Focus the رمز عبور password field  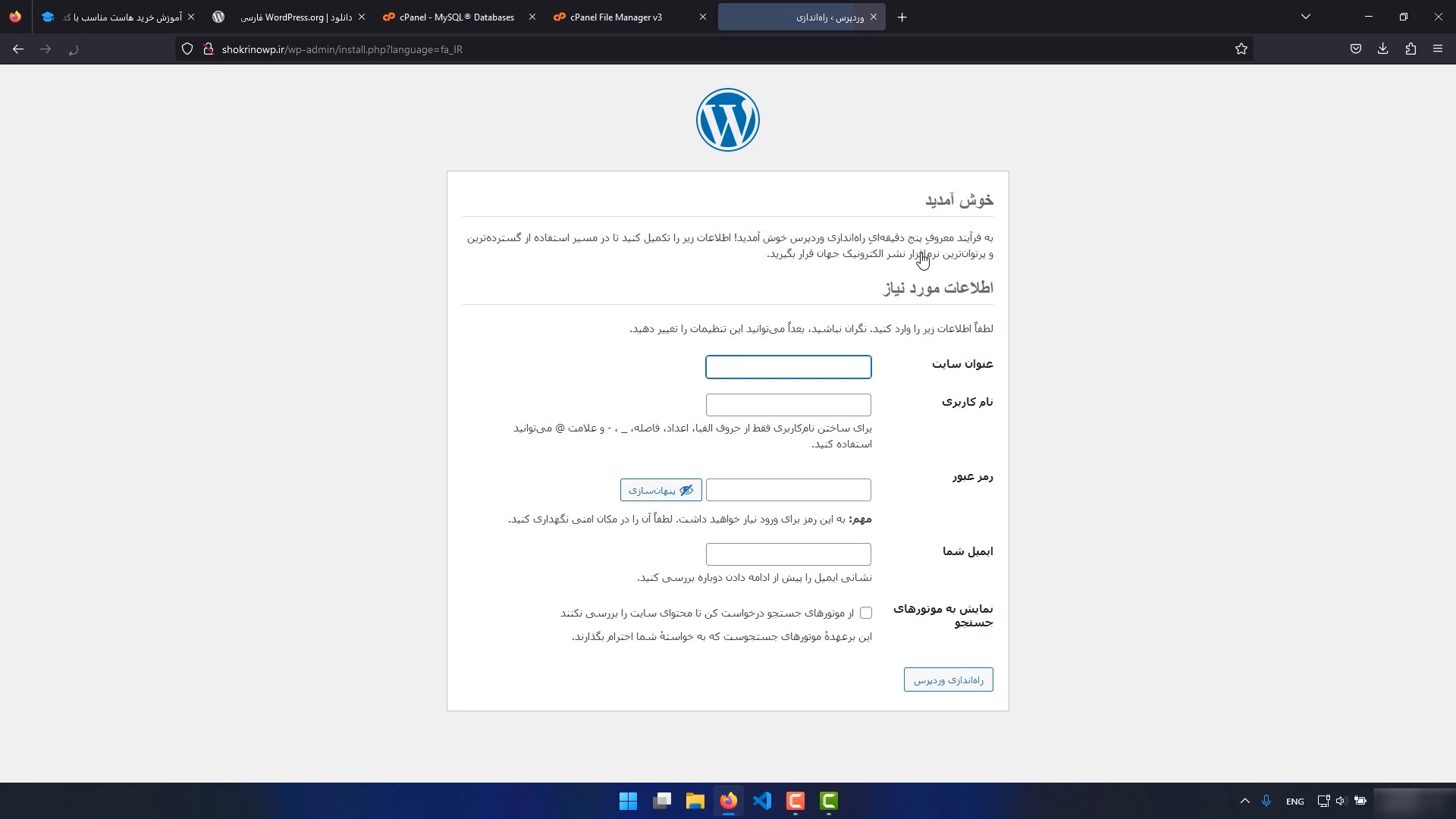coord(789,490)
